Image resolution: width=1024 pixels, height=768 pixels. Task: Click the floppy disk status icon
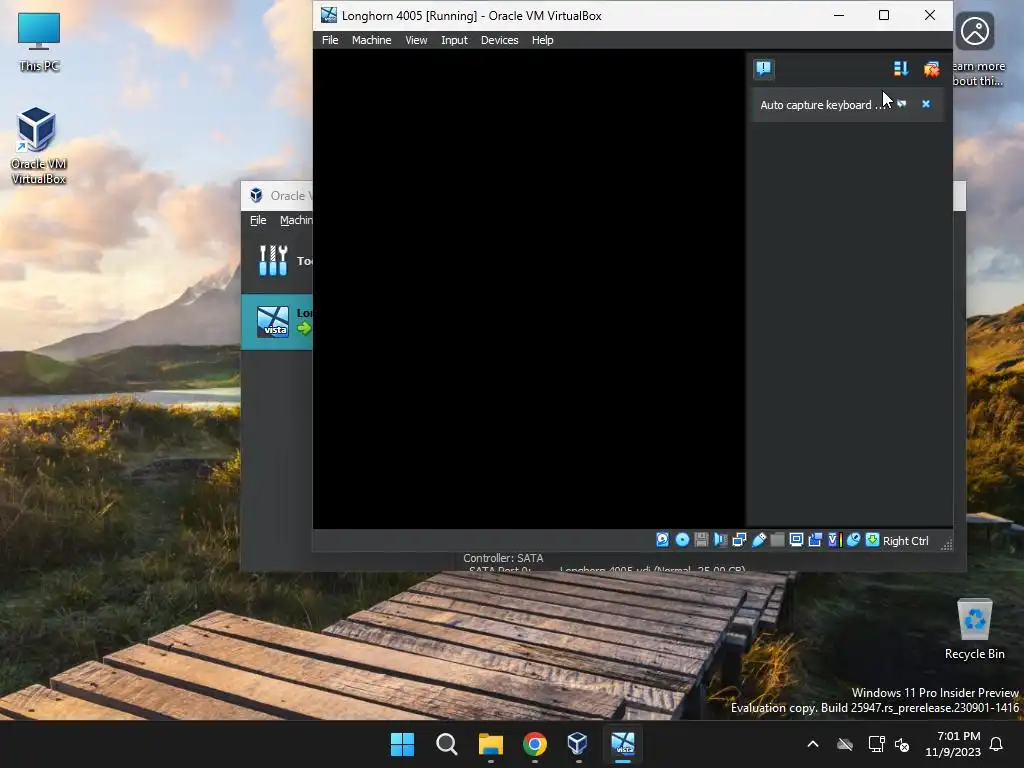(x=701, y=539)
